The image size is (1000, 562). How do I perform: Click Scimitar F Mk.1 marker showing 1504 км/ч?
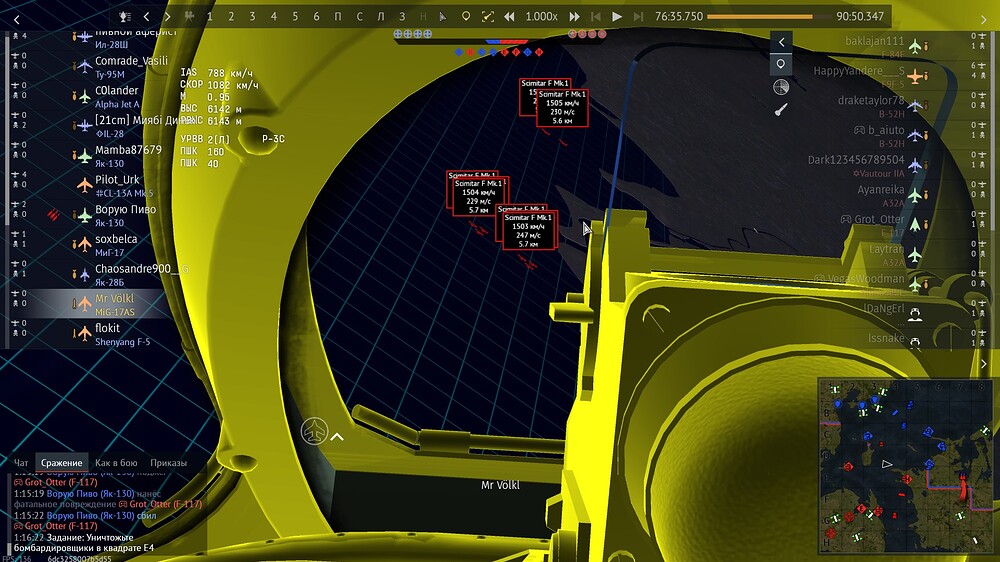(480, 196)
